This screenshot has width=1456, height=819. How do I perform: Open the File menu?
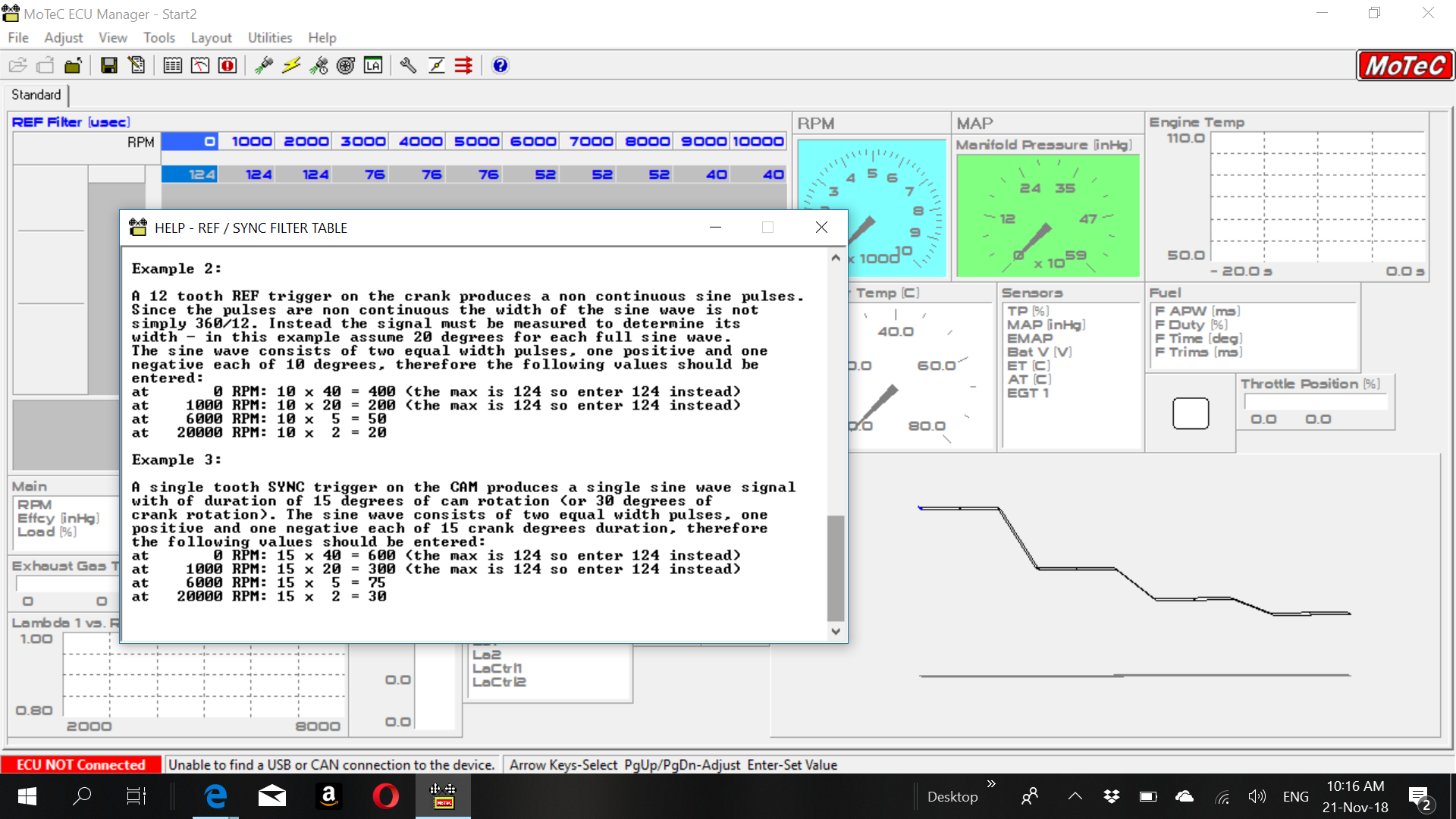point(18,37)
